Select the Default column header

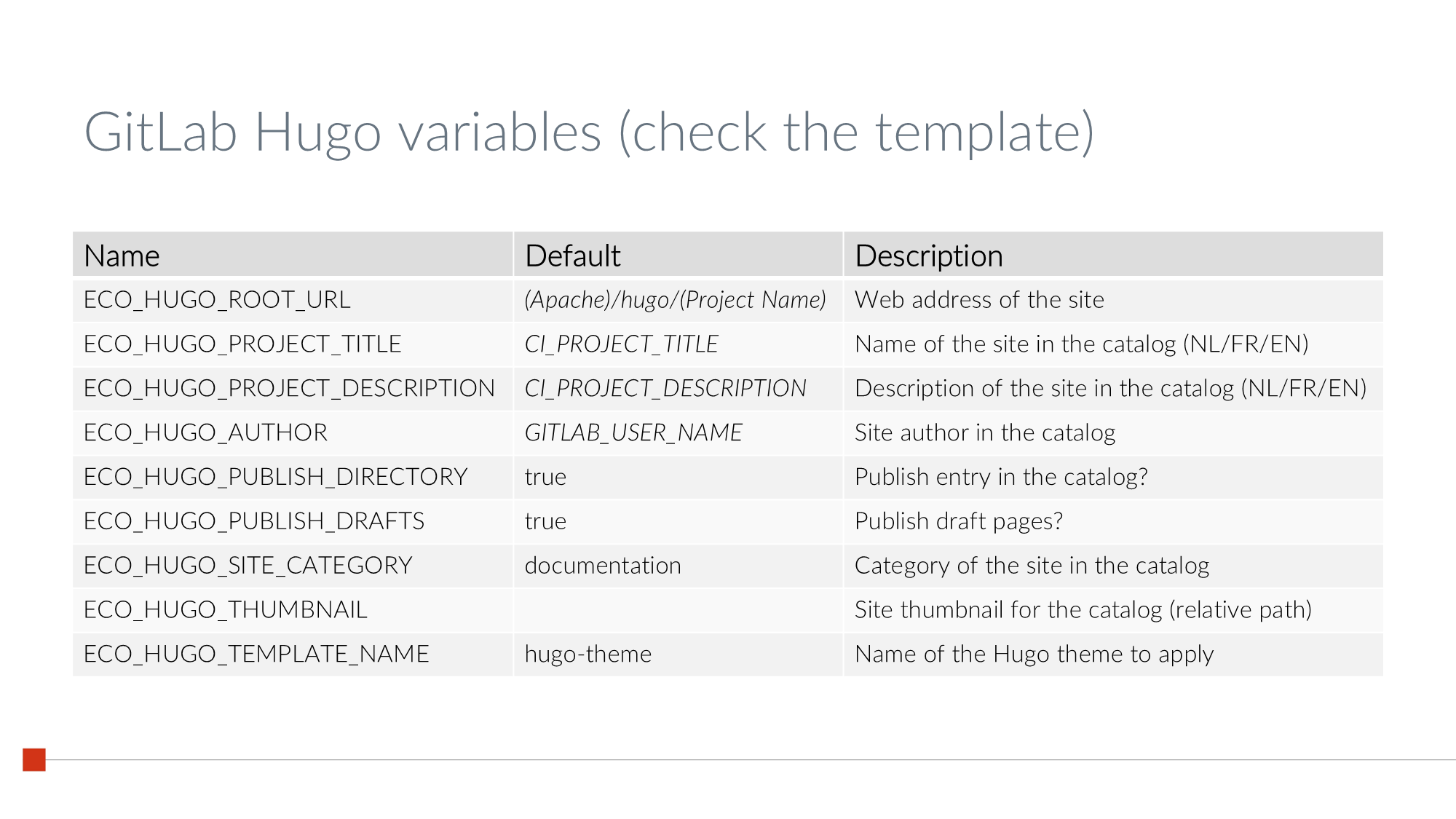[x=572, y=256]
